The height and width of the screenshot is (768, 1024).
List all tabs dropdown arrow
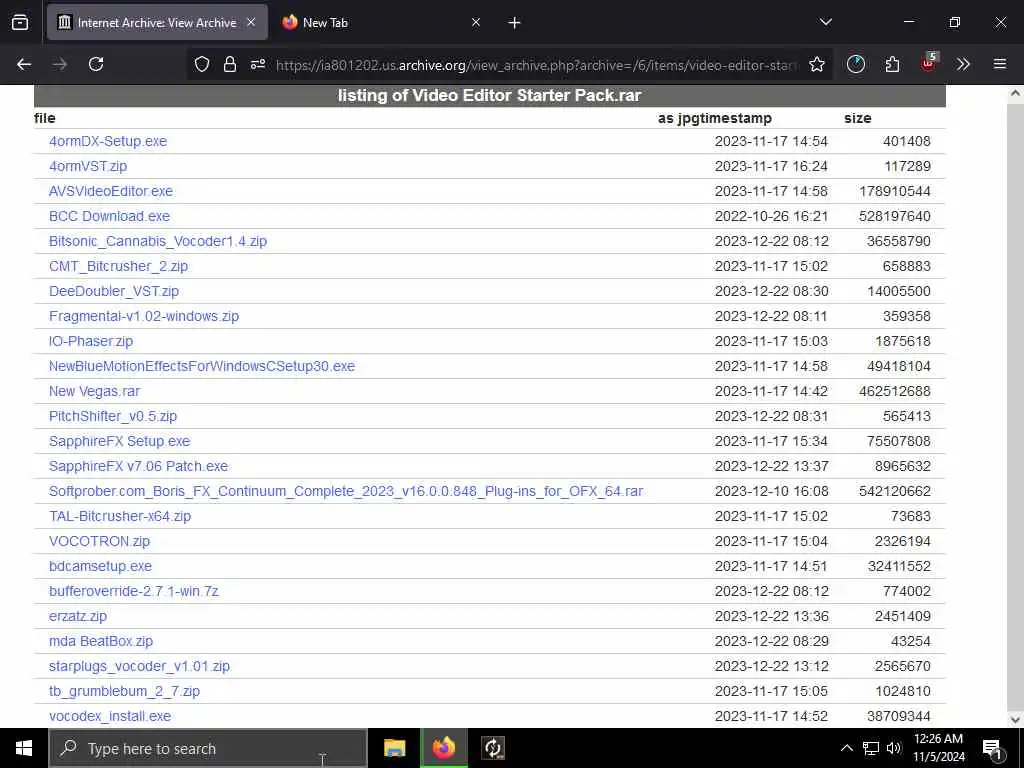(x=825, y=22)
